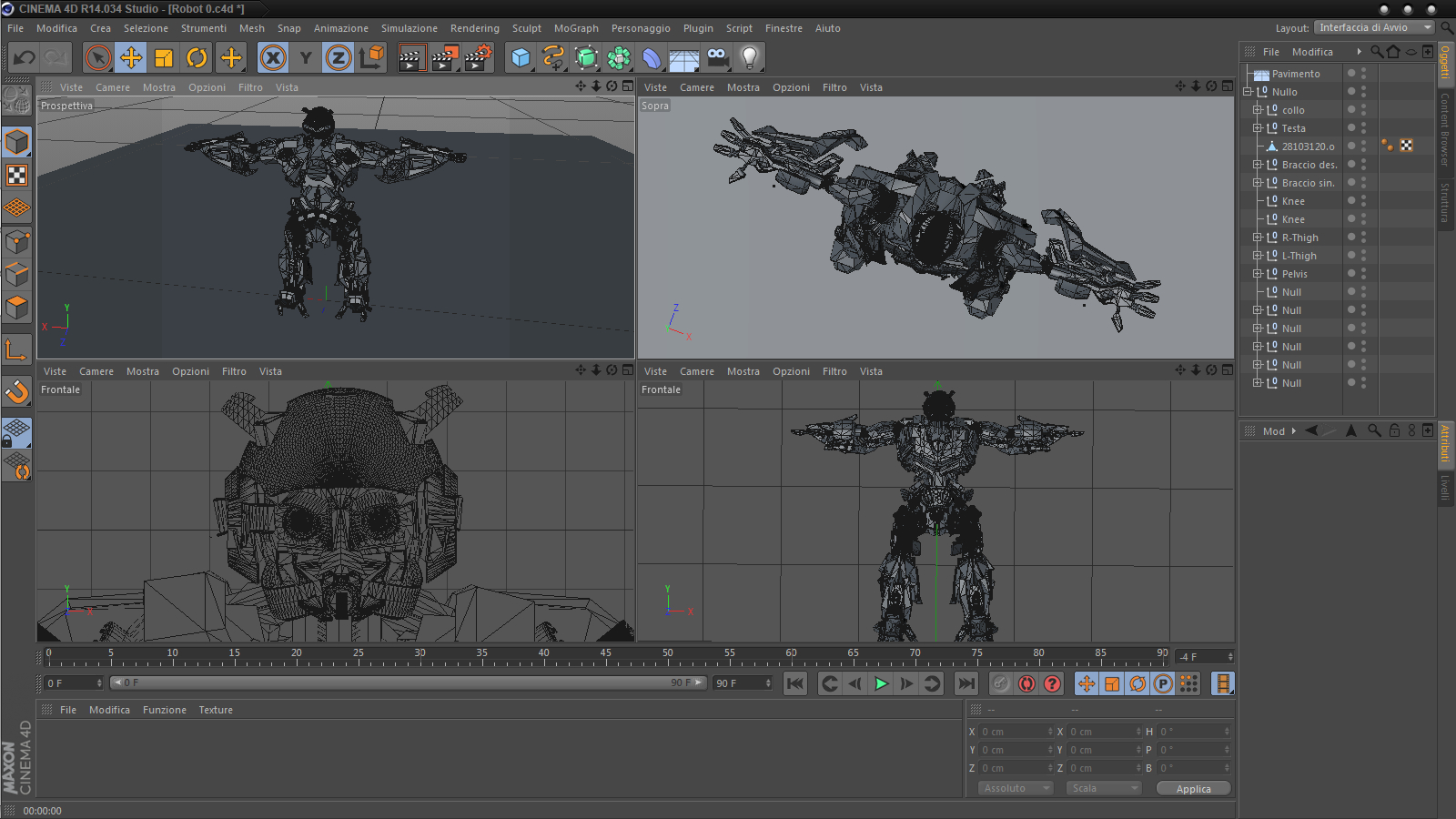Open the render settings clapperboard gear icon
The height and width of the screenshot is (819, 1456).
[478, 58]
